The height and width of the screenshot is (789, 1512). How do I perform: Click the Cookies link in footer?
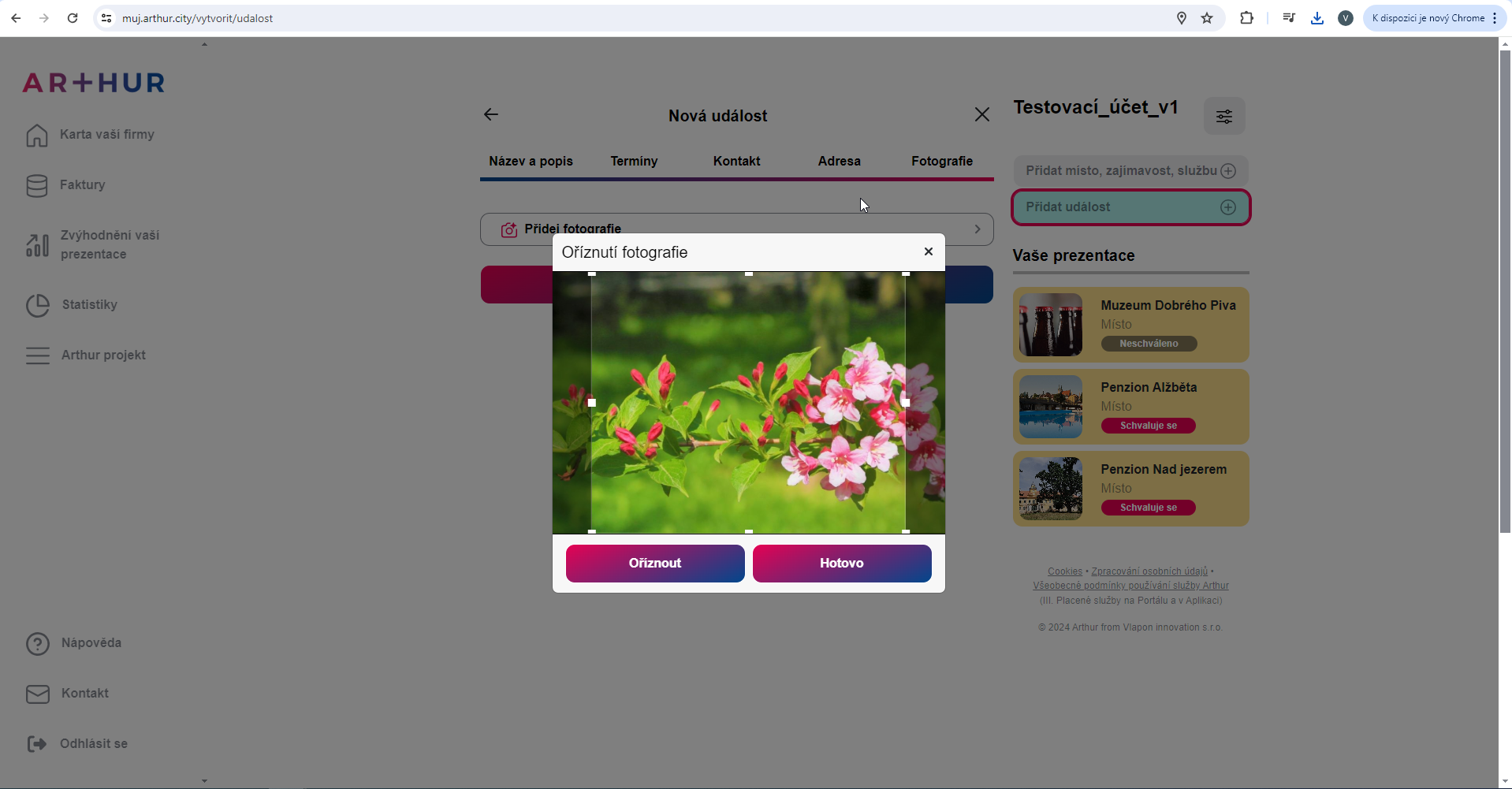(1064, 571)
